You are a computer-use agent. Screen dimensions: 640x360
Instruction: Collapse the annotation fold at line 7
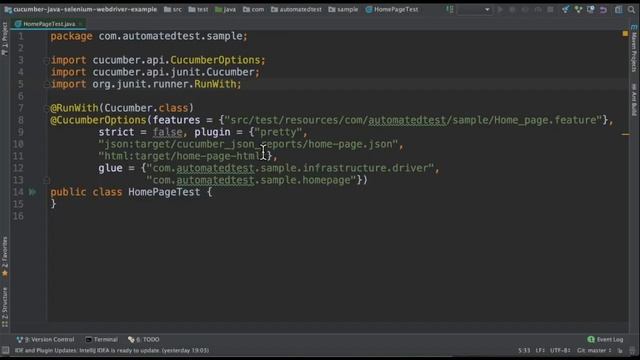[x=46, y=108]
